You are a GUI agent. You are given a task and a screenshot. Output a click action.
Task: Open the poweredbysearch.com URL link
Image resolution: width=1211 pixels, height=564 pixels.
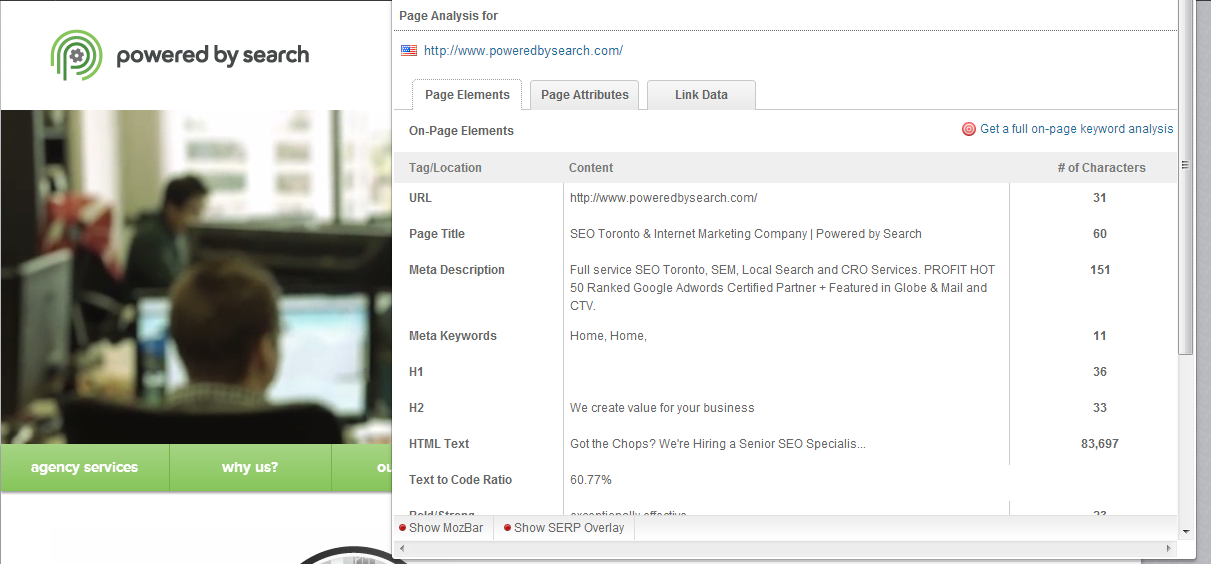523,50
